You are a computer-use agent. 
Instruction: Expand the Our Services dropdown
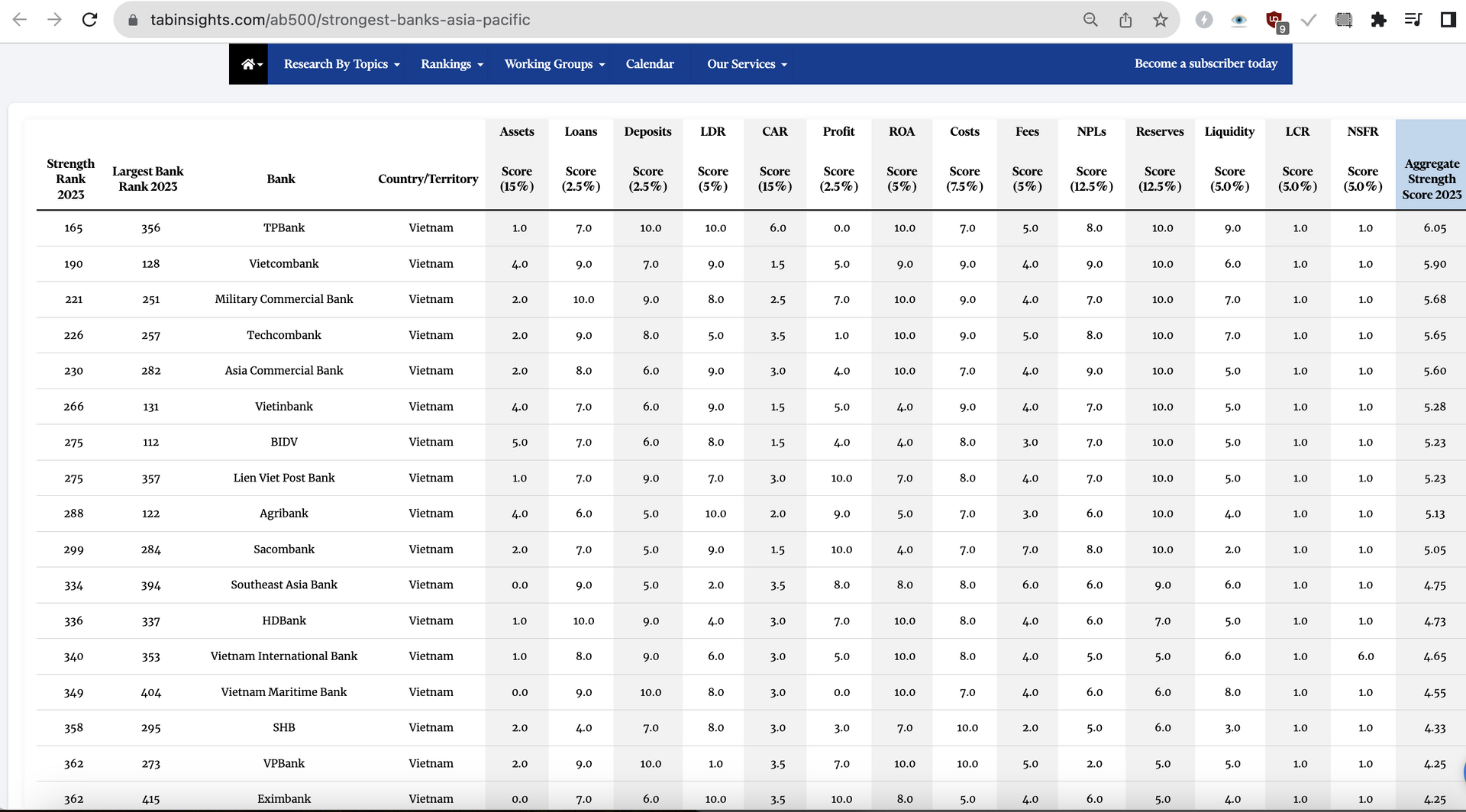(747, 64)
